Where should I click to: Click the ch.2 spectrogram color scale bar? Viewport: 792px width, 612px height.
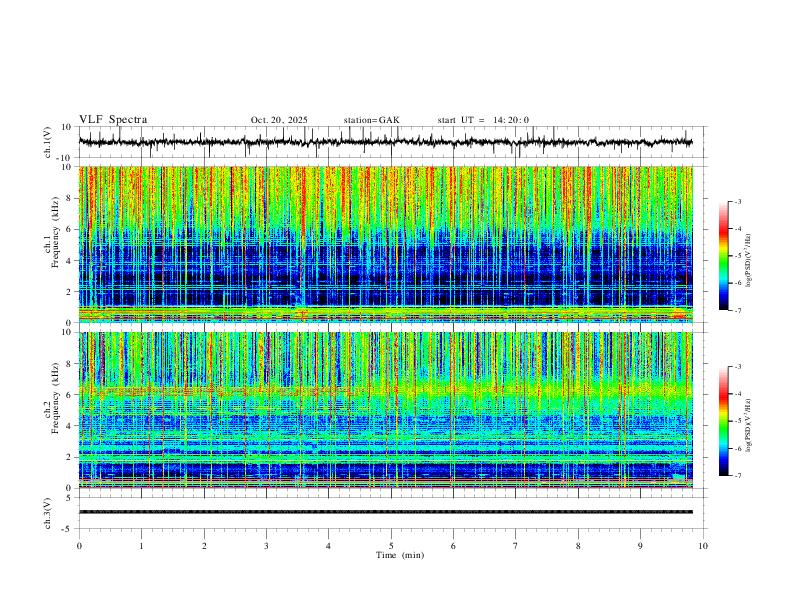pos(724,421)
